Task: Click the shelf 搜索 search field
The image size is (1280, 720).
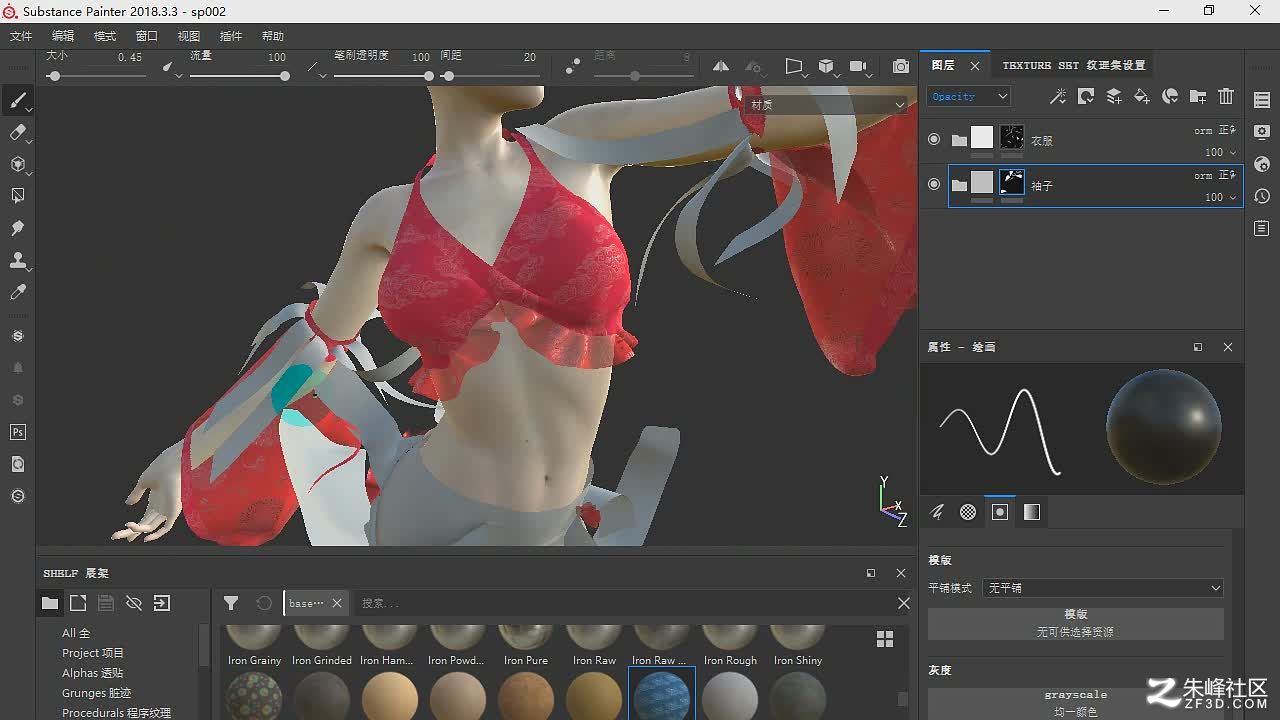Action: [623, 603]
